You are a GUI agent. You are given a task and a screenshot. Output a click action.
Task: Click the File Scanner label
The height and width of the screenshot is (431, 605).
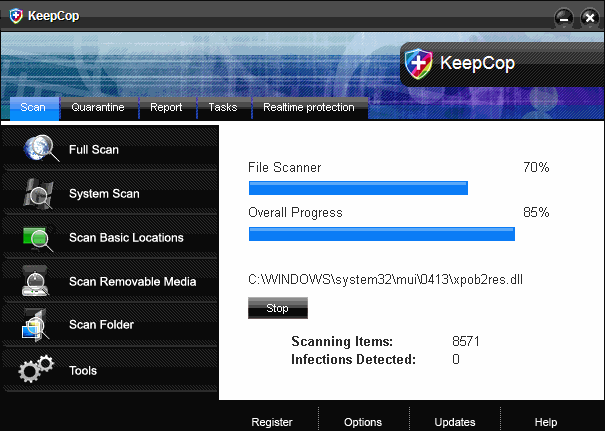point(285,167)
